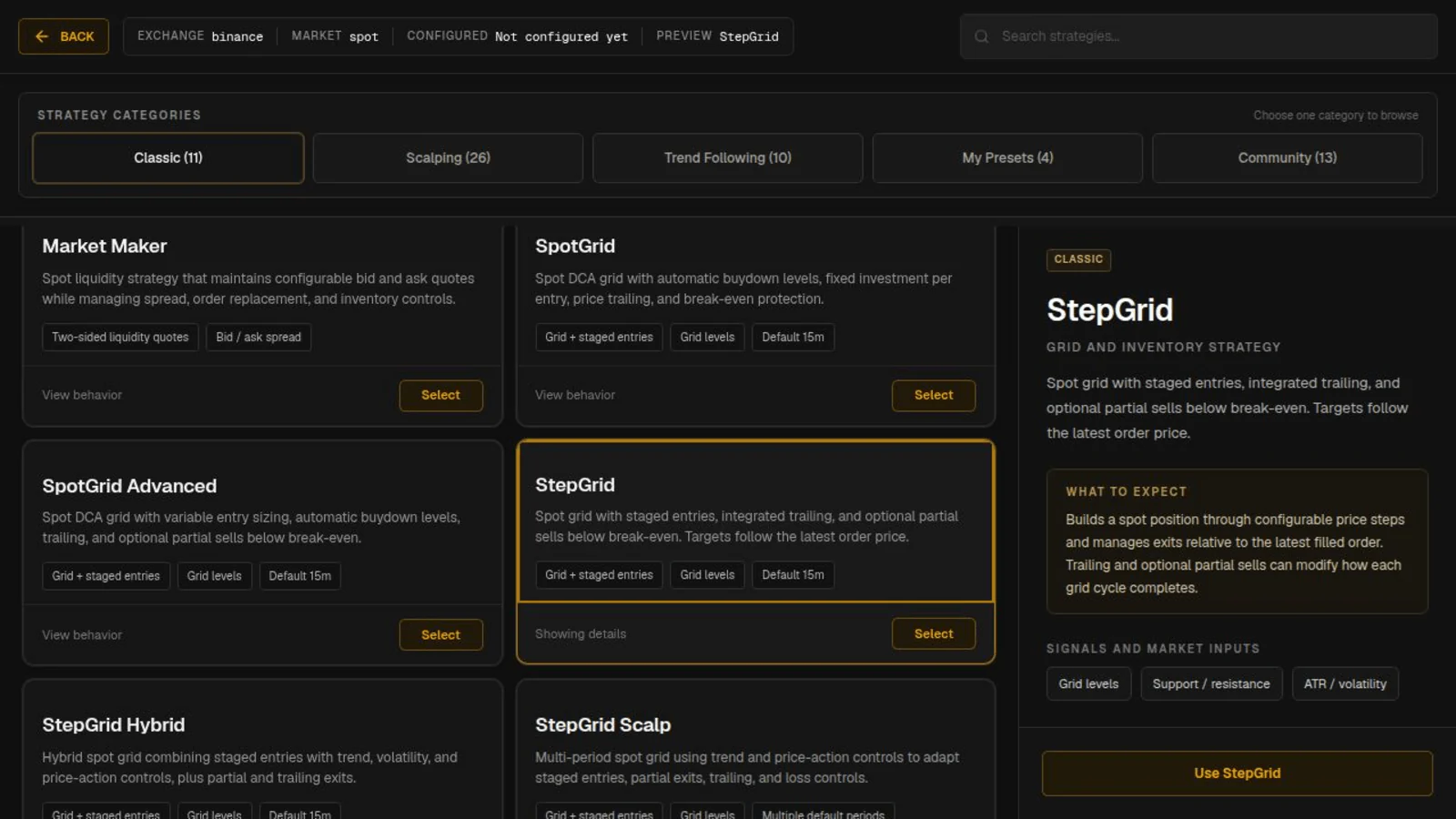Click the Bid / ask spread tag
1456x819 pixels.
[258, 337]
